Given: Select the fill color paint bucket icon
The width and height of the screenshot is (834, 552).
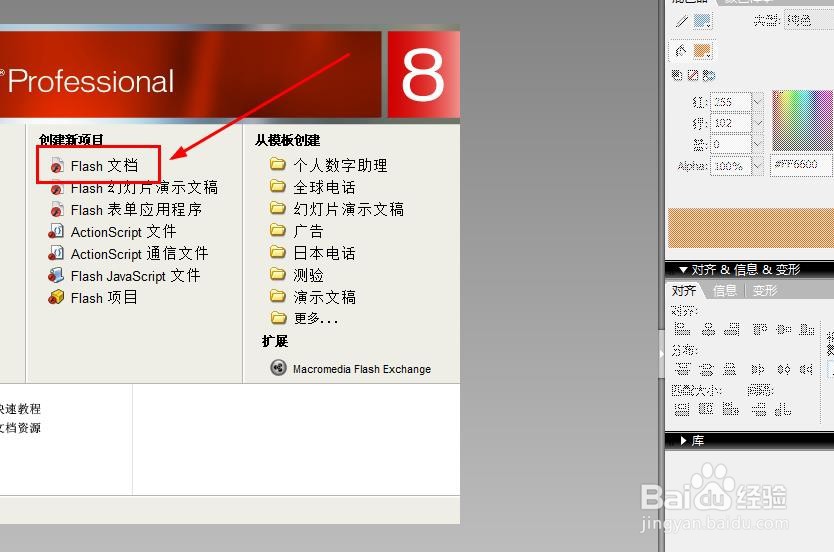Looking at the screenshot, I should [681, 51].
